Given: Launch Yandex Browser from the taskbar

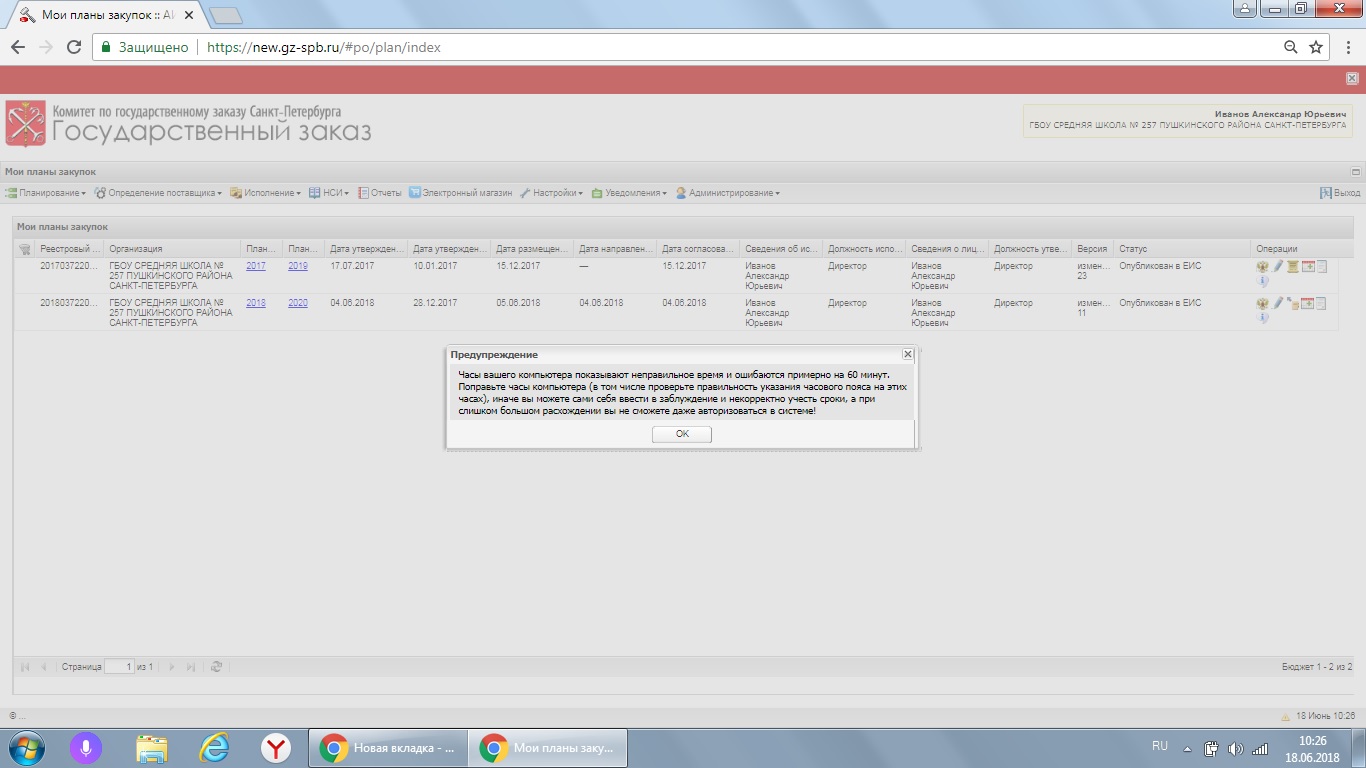Looking at the screenshot, I should [x=276, y=748].
